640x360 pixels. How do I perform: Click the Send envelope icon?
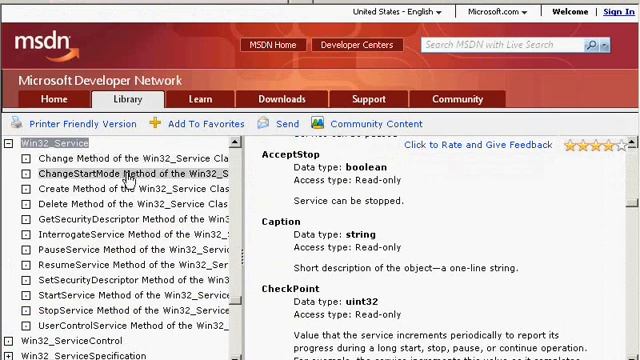pyautogui.click(x=263, y=123)
